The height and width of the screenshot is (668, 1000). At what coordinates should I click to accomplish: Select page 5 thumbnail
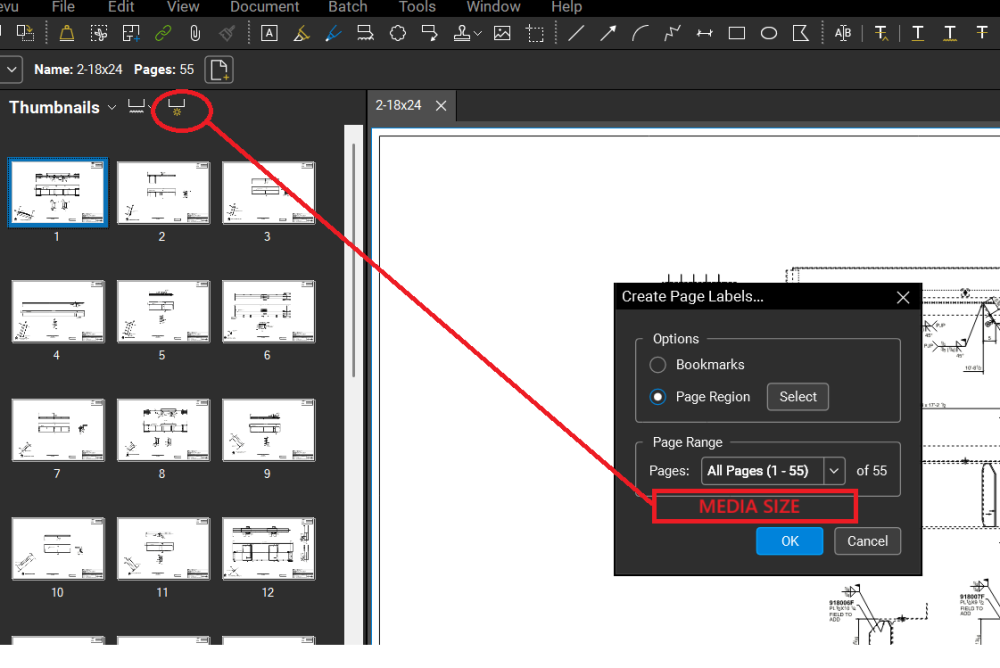click(163, 312)
